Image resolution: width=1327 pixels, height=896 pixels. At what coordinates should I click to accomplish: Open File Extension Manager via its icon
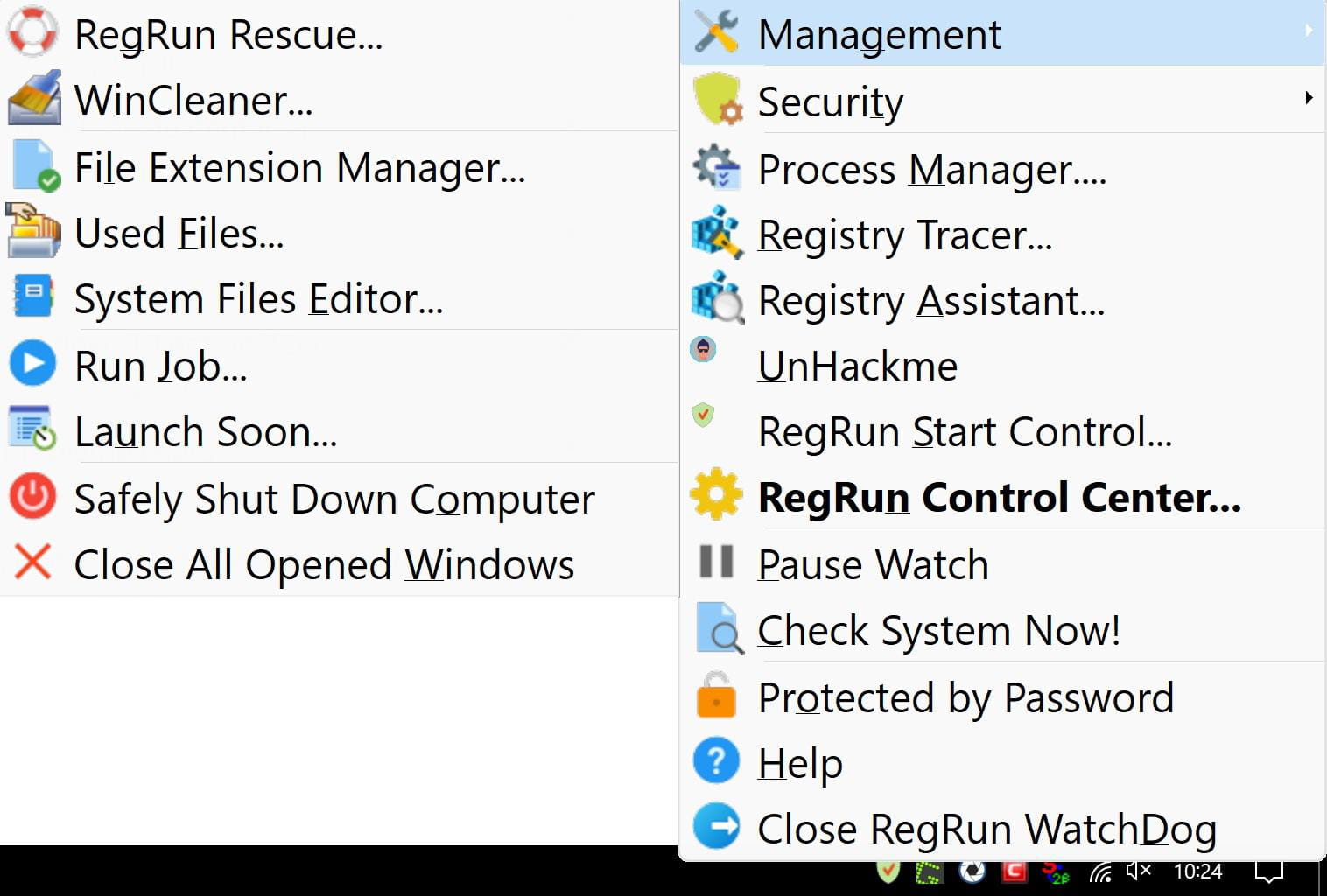[x=36, y=165]
